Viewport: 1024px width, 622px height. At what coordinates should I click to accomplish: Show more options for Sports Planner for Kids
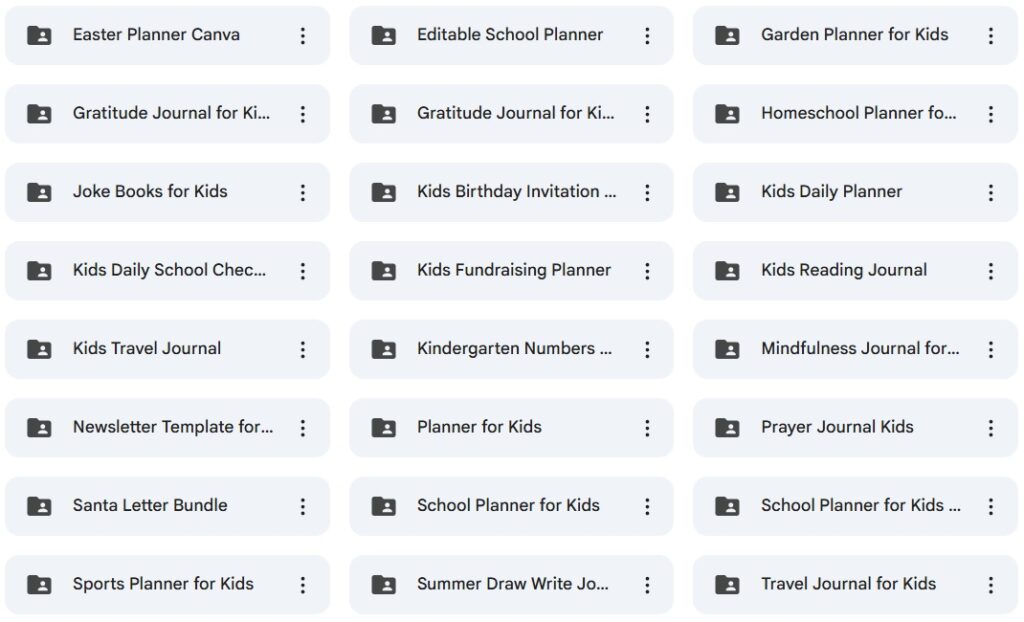point(303,584)
